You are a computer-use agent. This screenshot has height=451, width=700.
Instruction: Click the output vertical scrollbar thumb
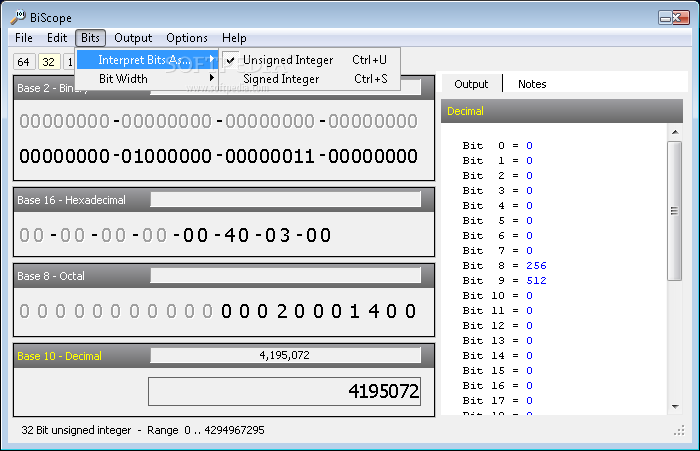(675, 211)
